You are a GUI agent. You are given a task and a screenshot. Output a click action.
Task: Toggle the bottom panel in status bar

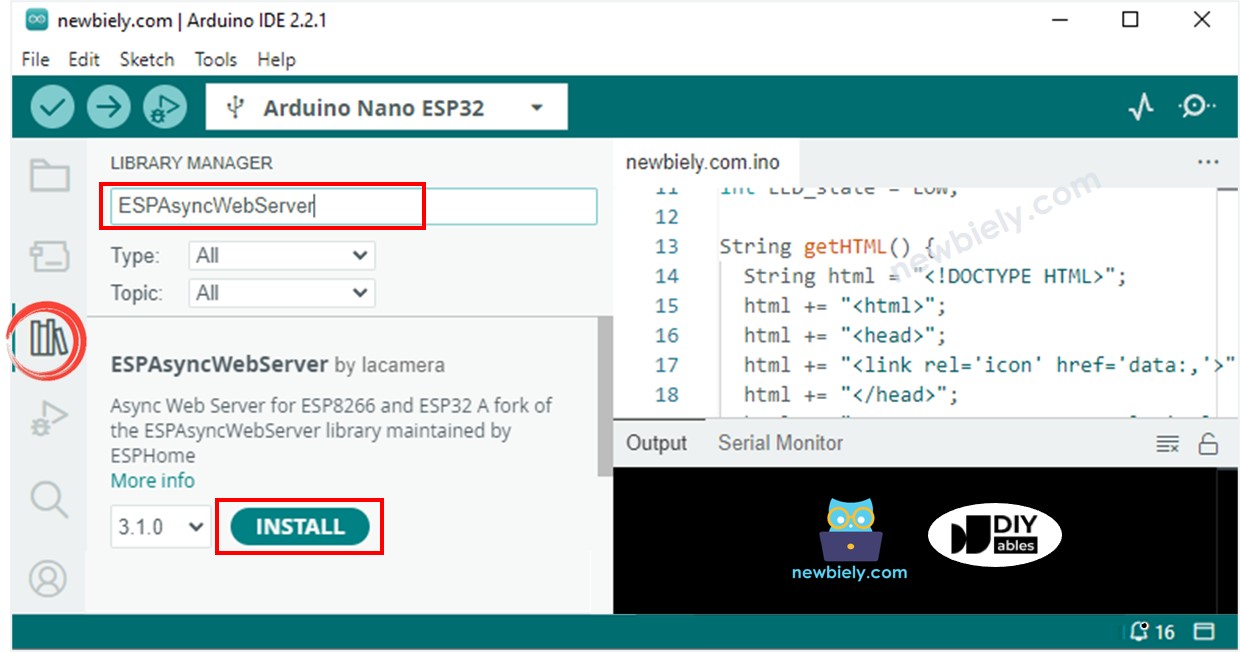[1204, 632]
